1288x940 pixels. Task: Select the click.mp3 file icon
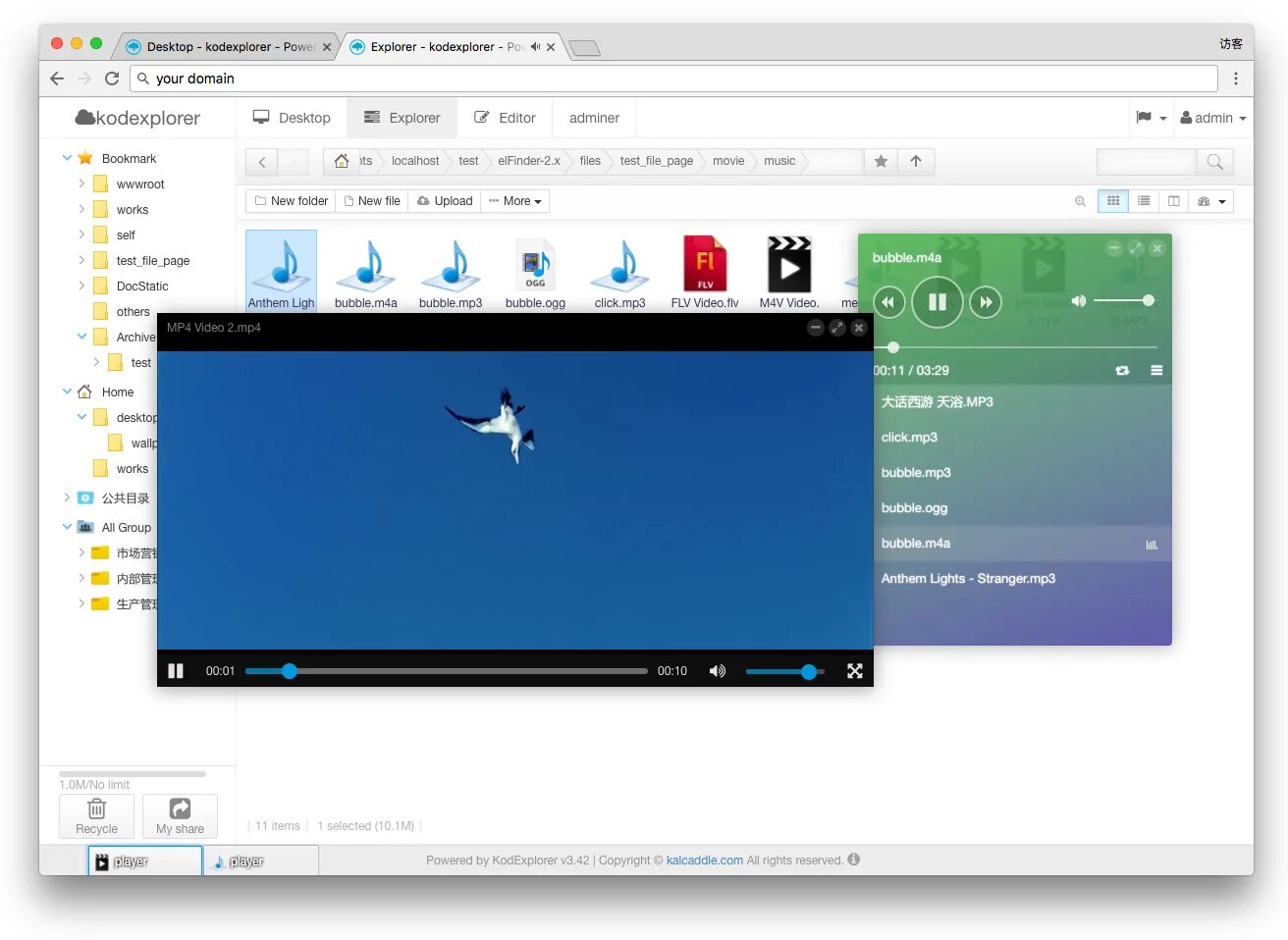[x=620, y=272]
